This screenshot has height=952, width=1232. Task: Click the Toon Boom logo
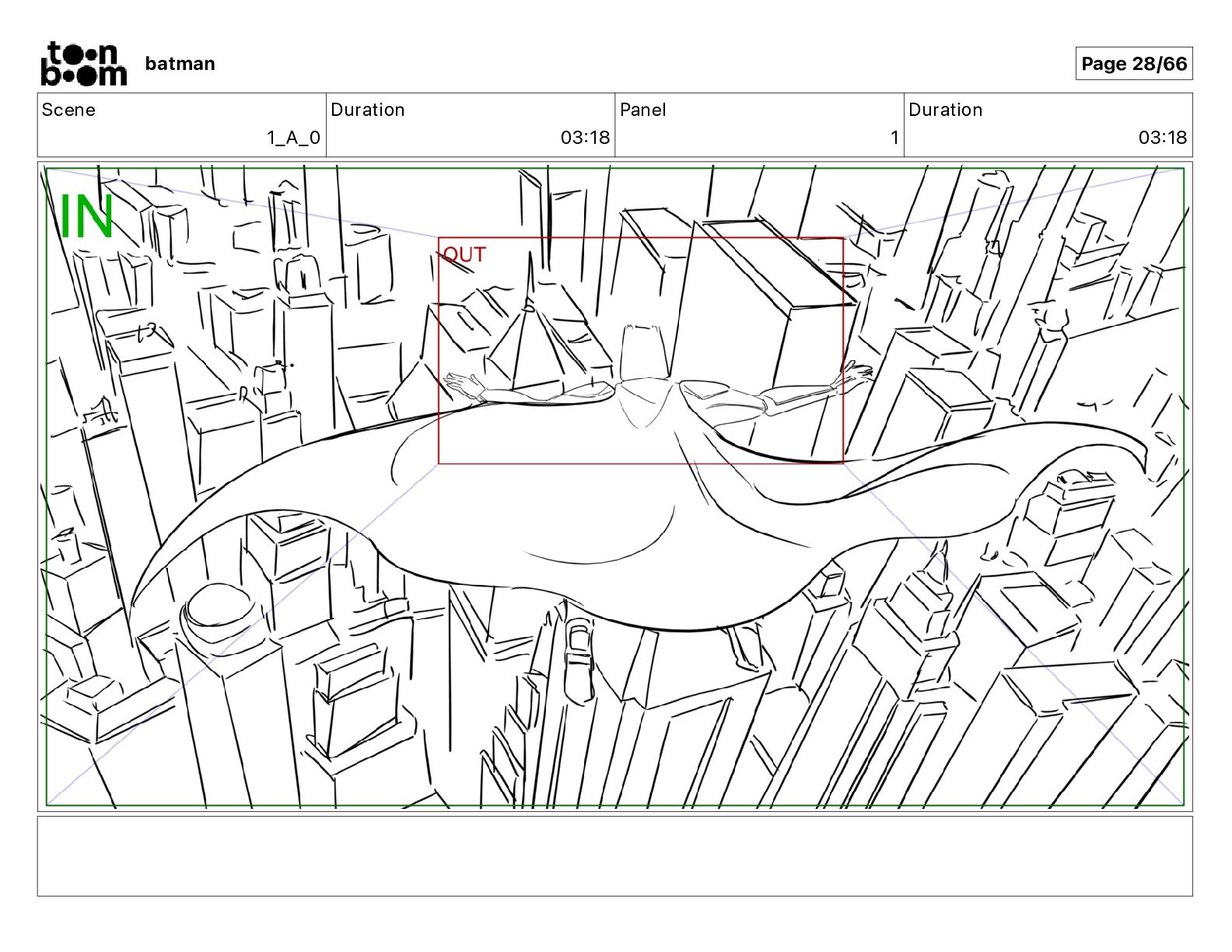pos(83,63)
